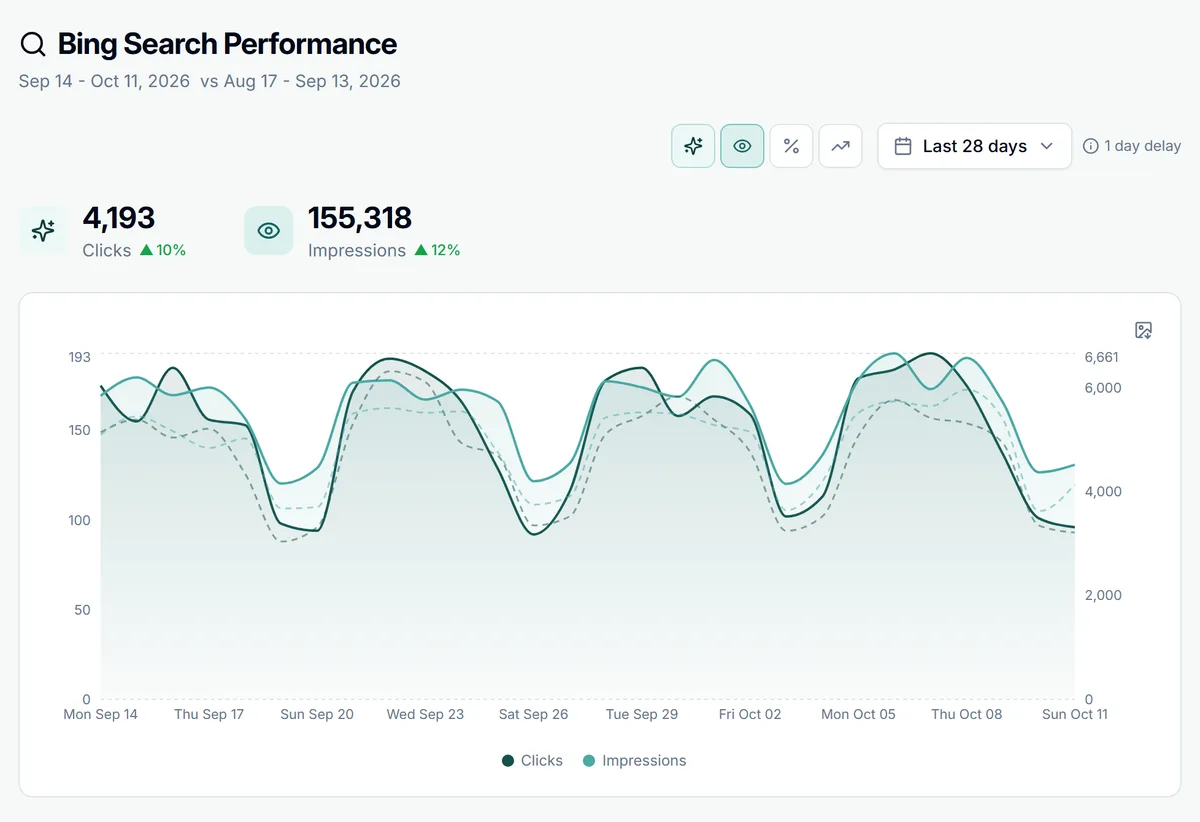Click the eye icon tile beside 155,318
This screenshot has width=1200, height=822.
(x=268, y=231)
